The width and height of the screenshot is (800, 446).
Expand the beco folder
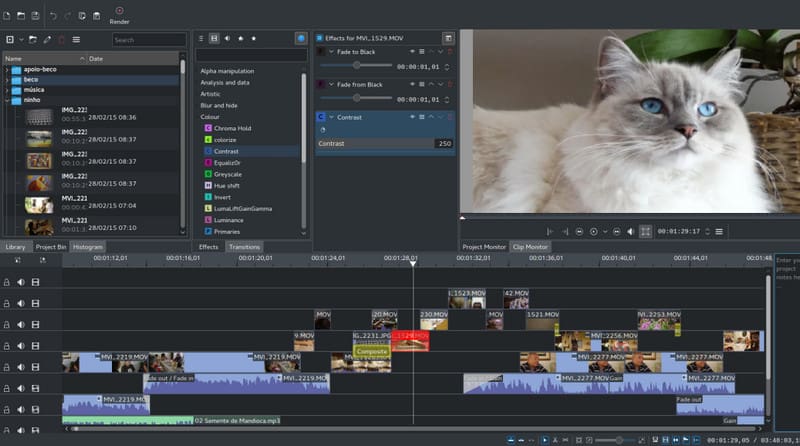(7, 80)
